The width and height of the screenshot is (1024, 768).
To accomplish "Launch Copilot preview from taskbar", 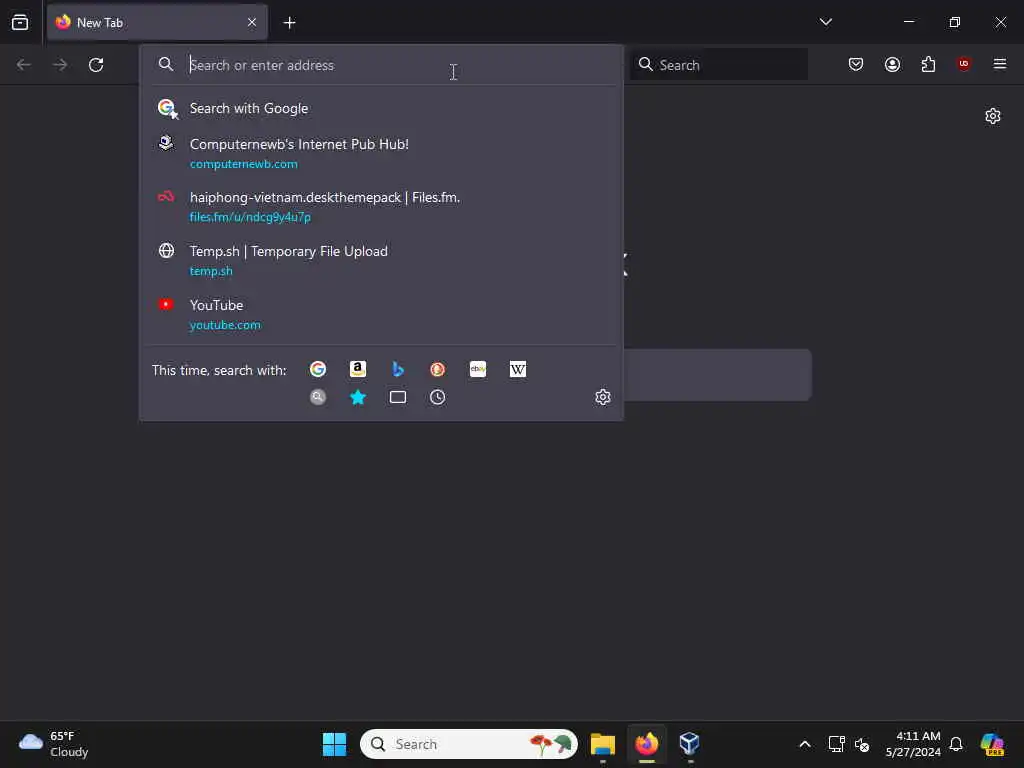I will click(x=992, y=744).
